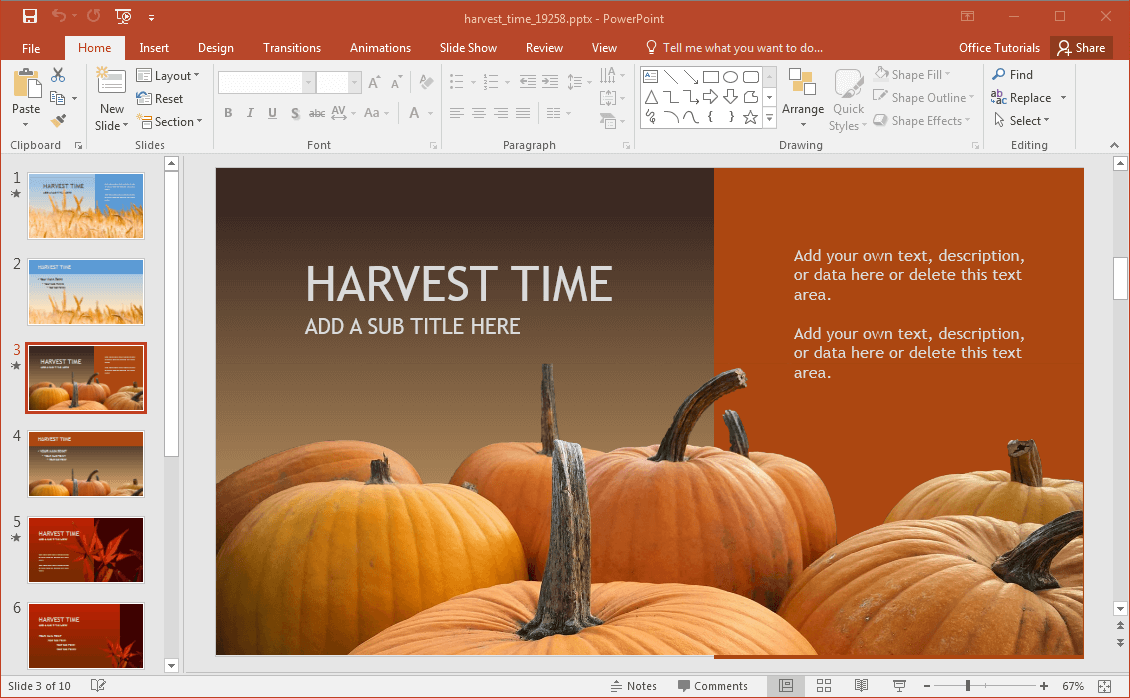Select the Oval shape in shapes gallery

point(730,76)
